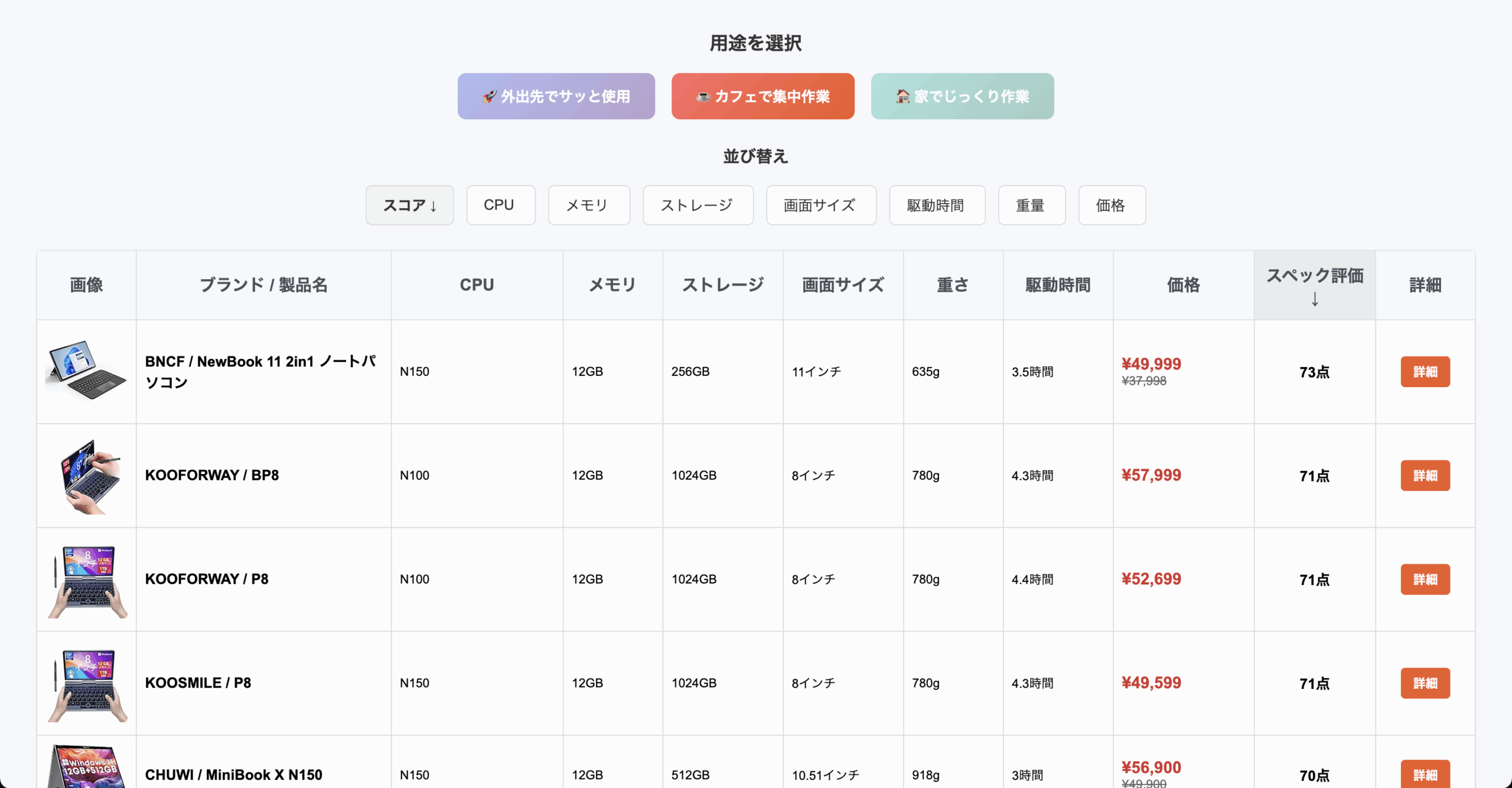Click the CPU table column header

click(x=477, y=285)
